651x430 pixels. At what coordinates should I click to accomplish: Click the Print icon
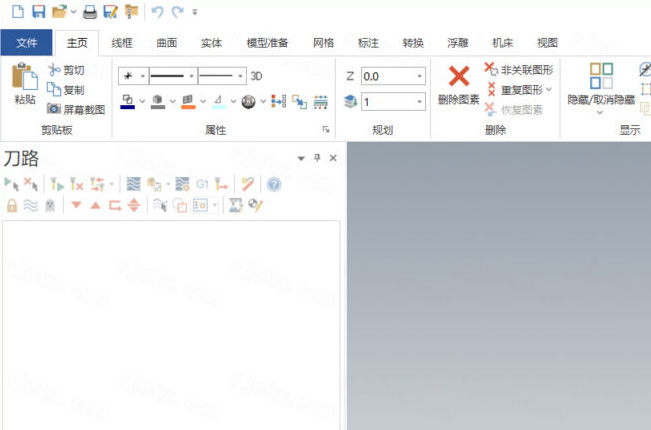(90, 12)
